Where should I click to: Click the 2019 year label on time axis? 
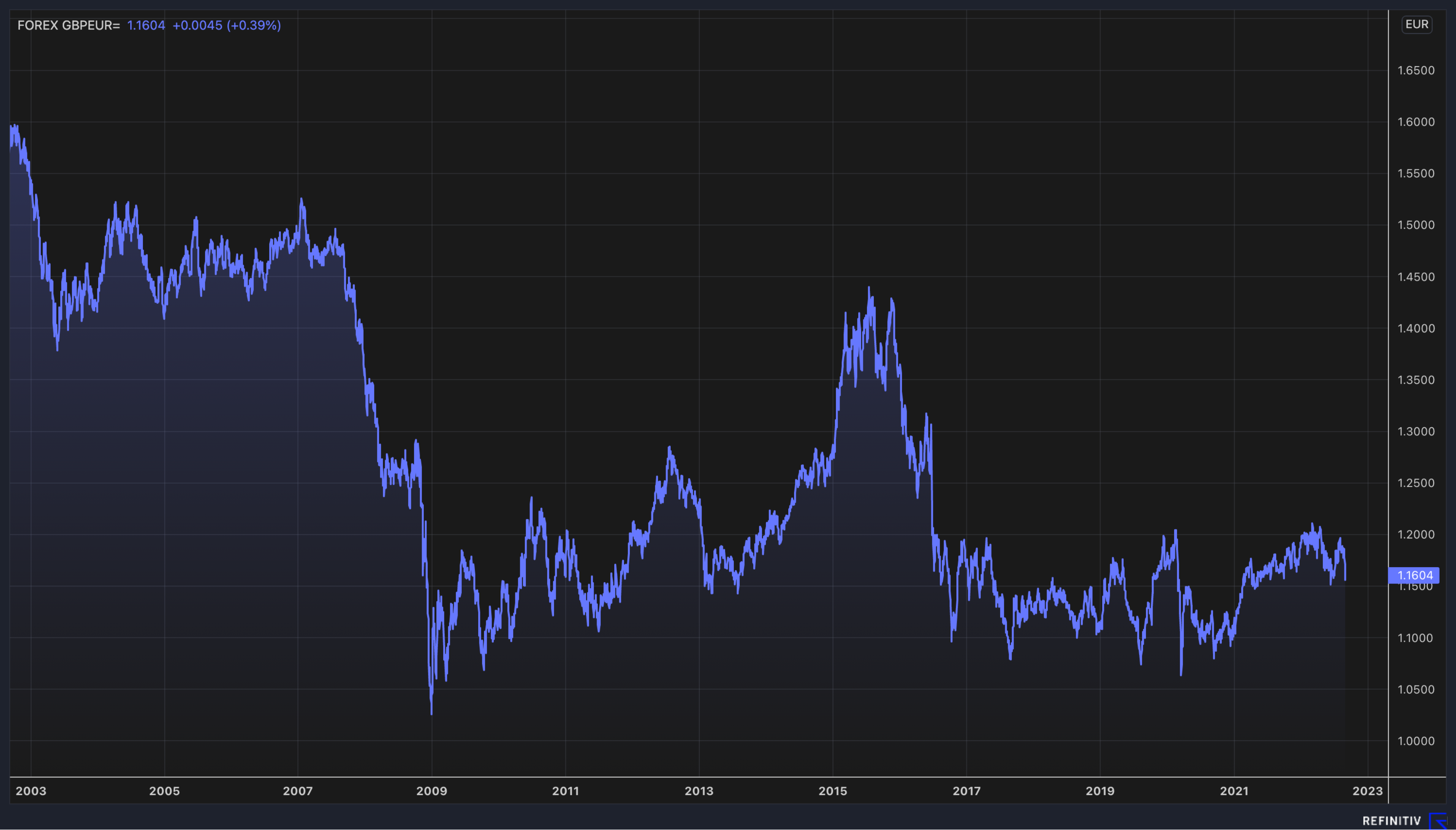[x=1100, y=791]
